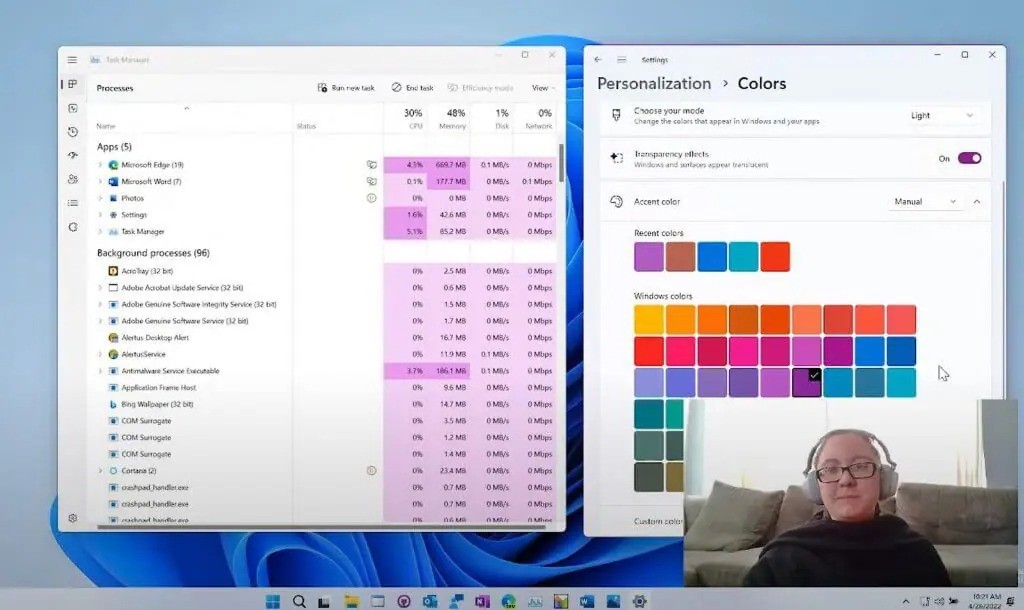Click the Run new task button
The height and width of the screenshot is (610, 1024).
pos(346,88)
